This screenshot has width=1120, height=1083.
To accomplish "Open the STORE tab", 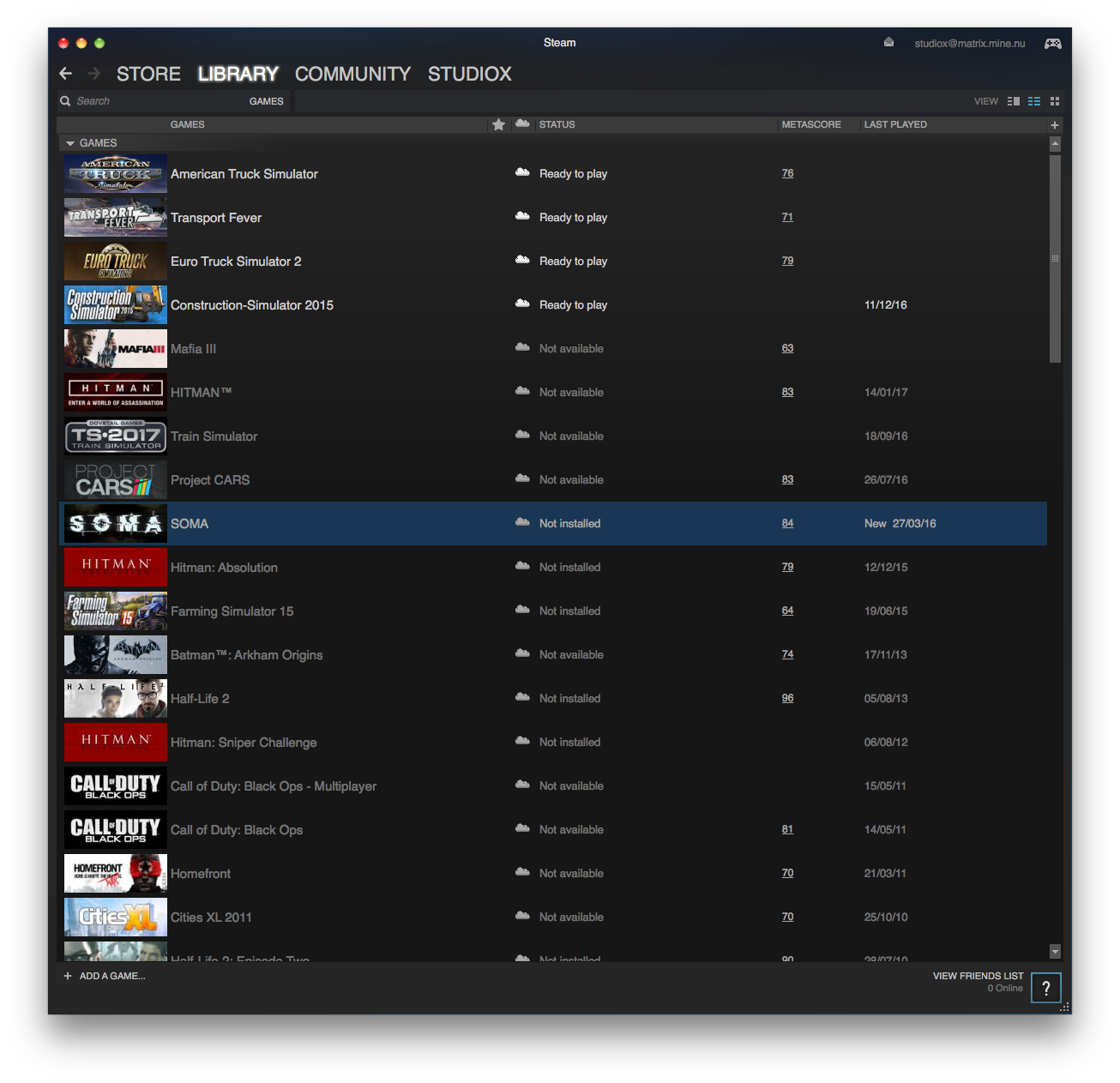I will (x=148, y=74).
